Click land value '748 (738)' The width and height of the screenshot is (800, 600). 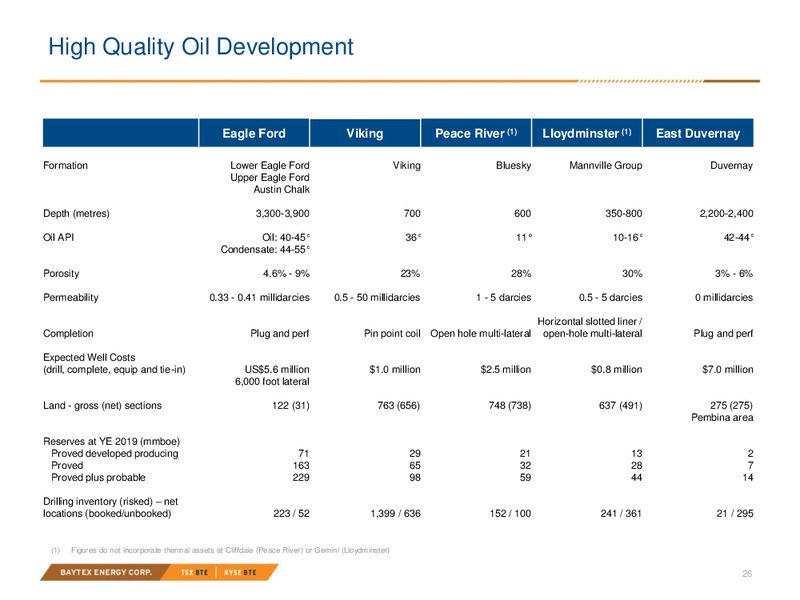click(x=510, y=405)
